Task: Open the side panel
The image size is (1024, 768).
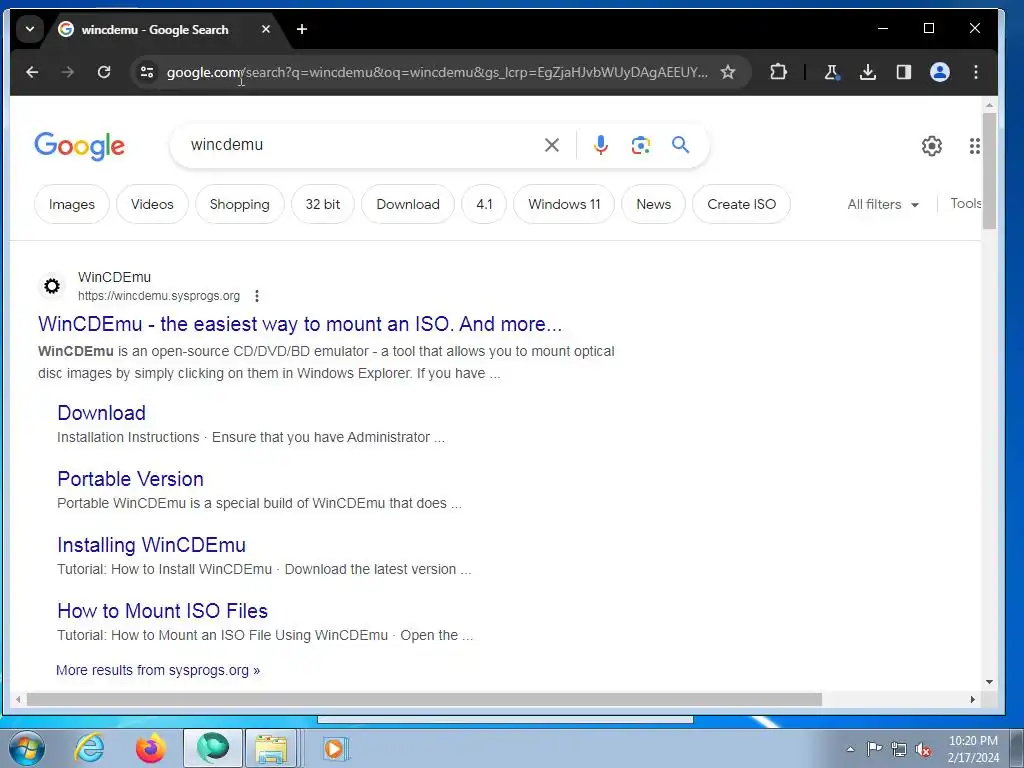Action: click(903, 72)
